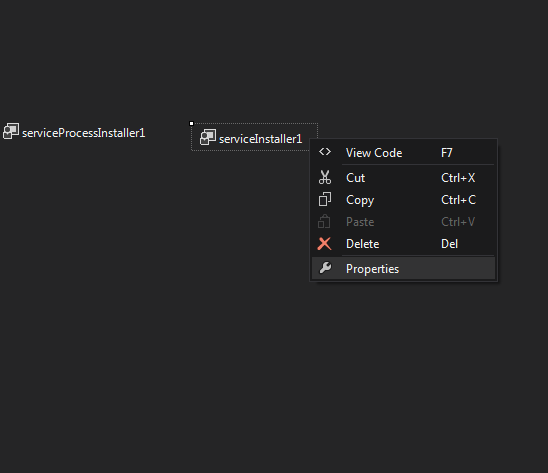
Task: Select the serviceInstaller1 label text
Action: pyautogui.click(x=260, y=139)
